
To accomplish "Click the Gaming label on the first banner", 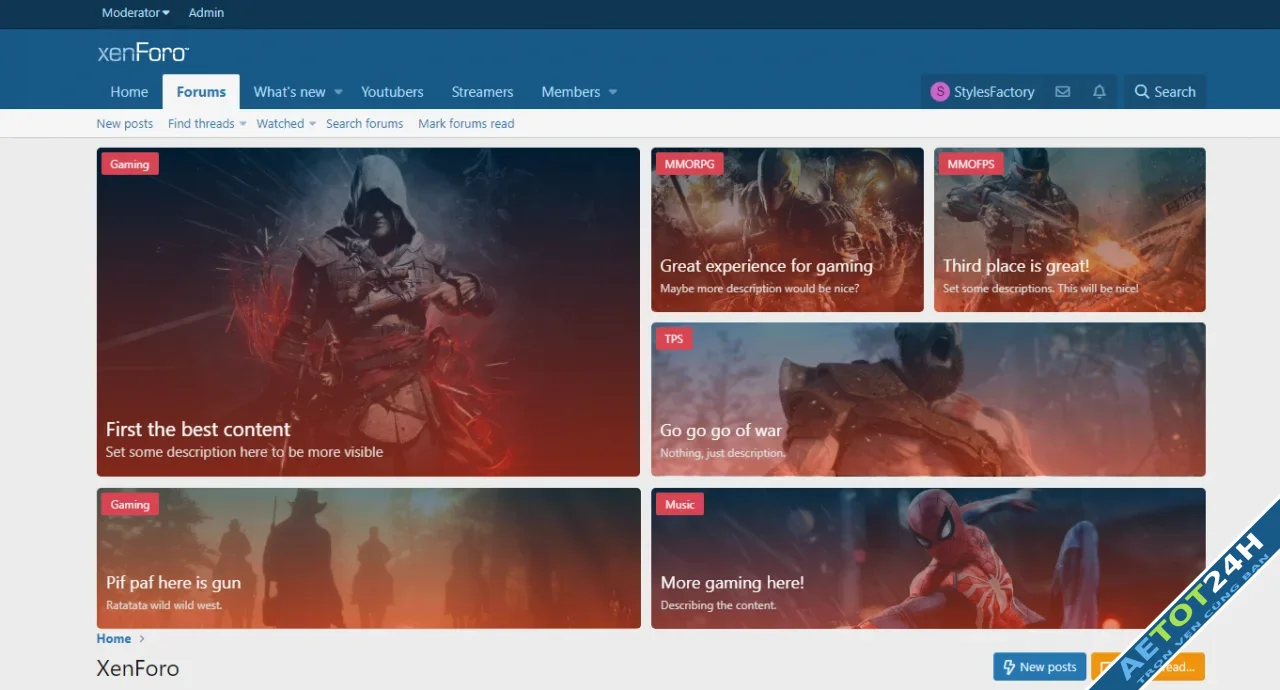I will click(x=129, y=163).
